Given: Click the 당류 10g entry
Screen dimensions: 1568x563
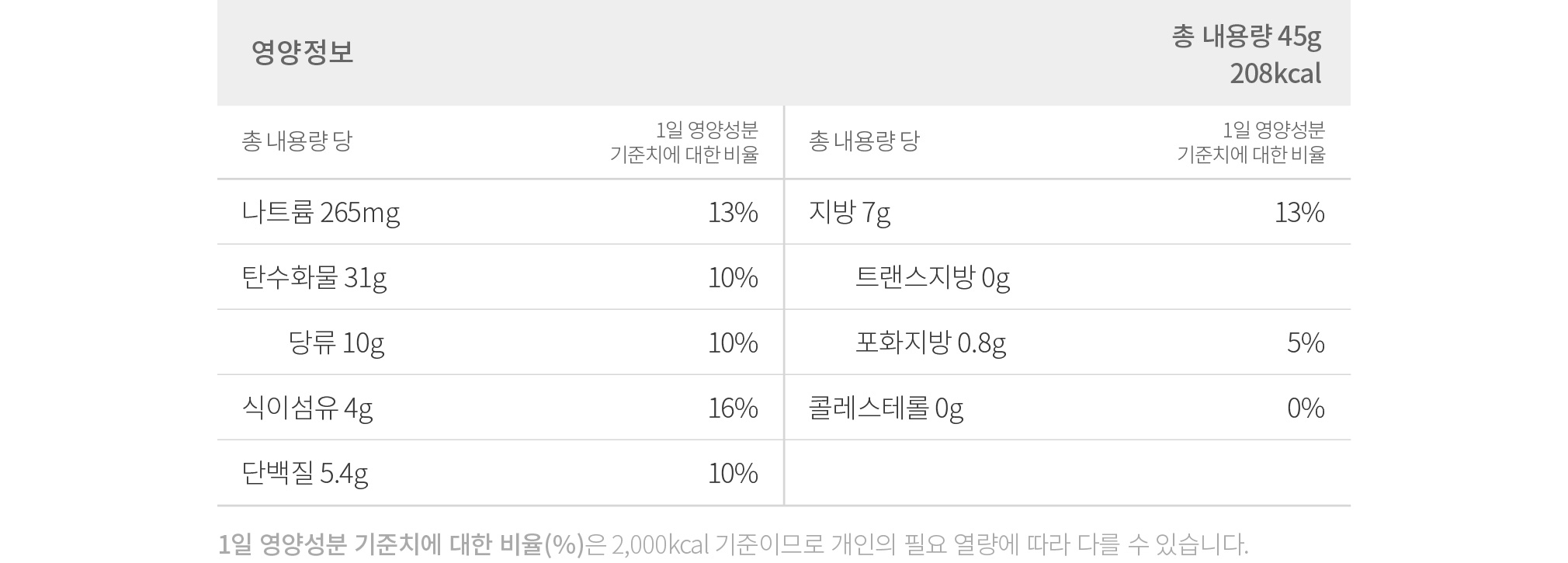Looking at the screenshot, I should [336, 342].
